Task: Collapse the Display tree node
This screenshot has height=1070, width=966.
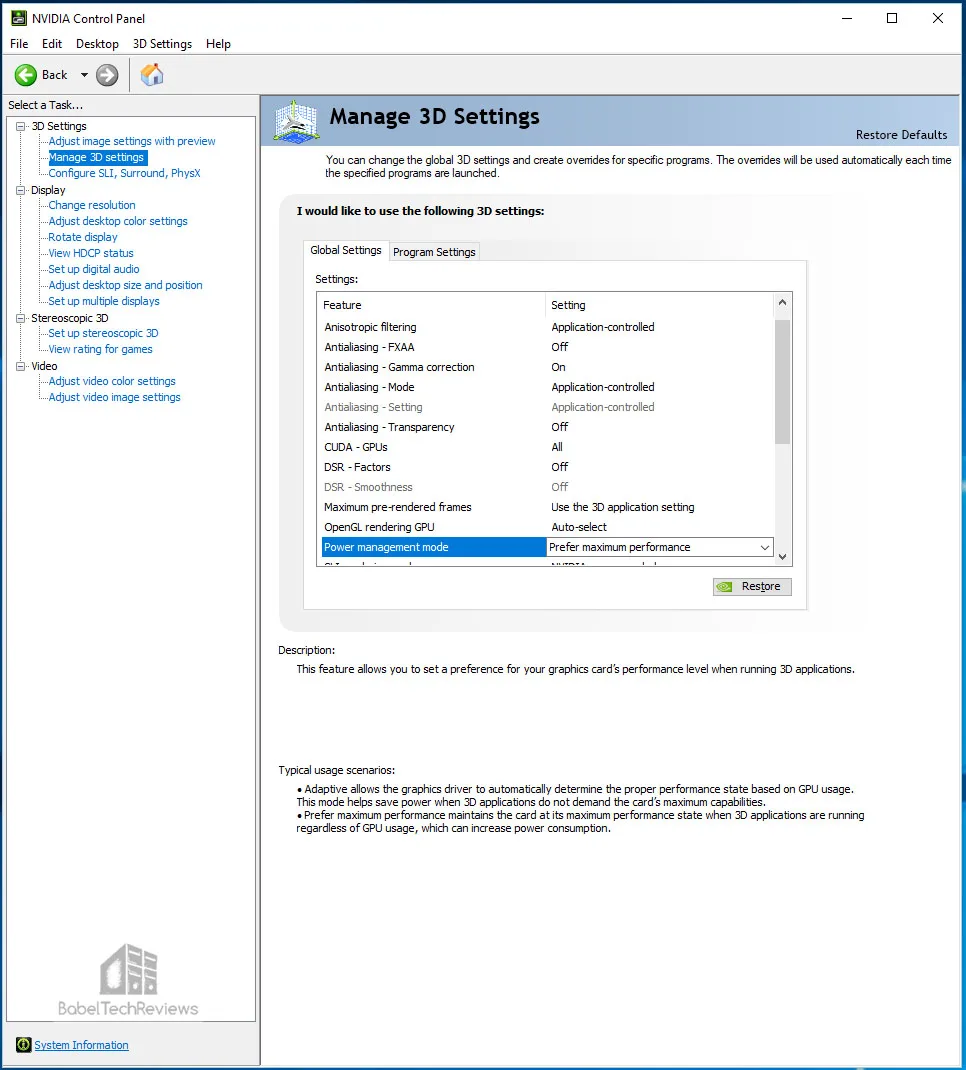Action: [20, 190]
